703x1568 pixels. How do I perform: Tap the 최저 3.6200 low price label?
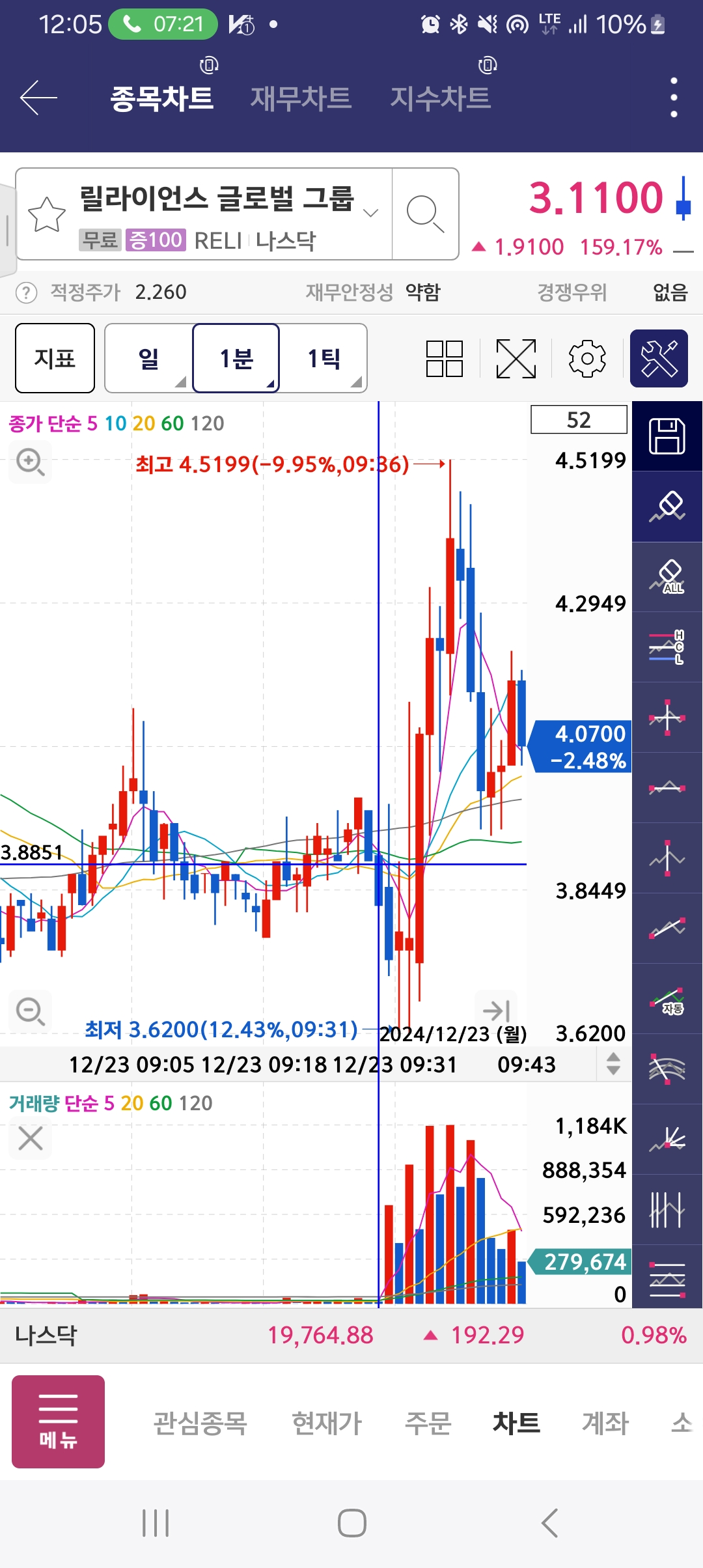[x=221, y=1029]
